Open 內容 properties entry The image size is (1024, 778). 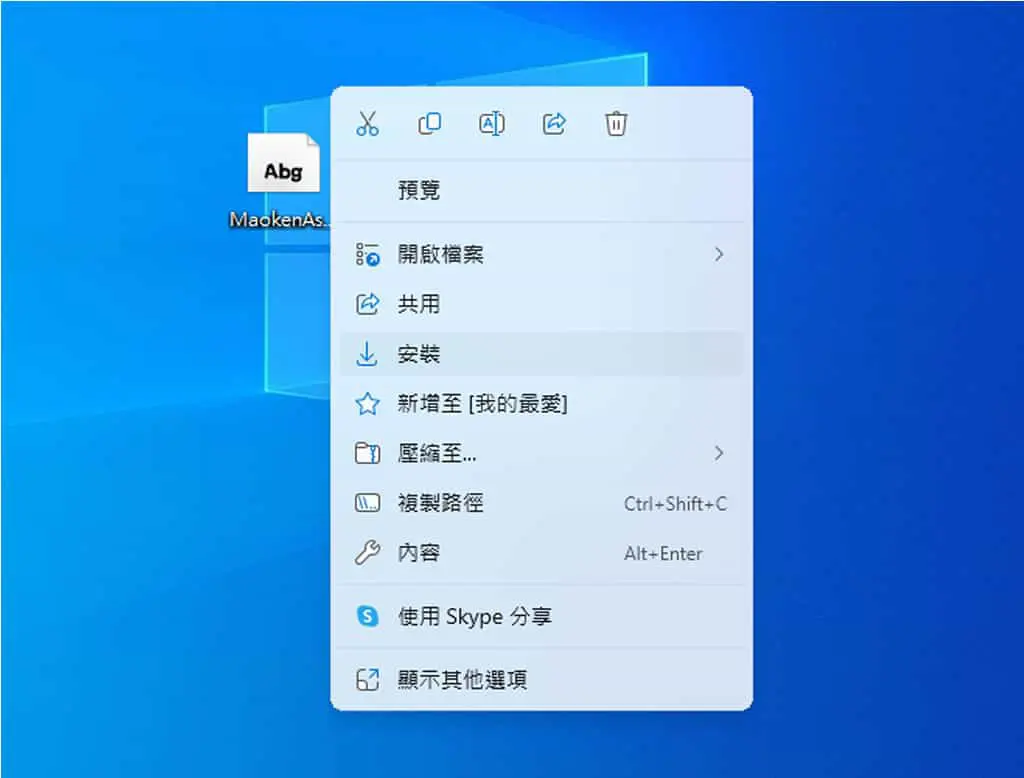click(541, 553)
